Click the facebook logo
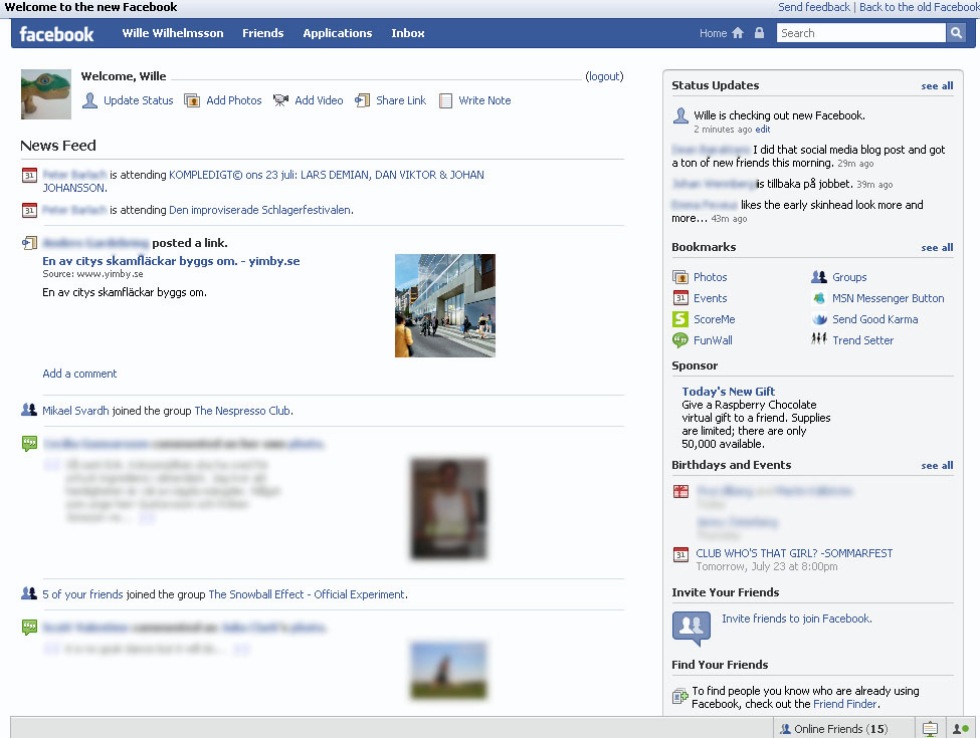Image resolution: width=980 pixels, height=738 pixels. [x=56, y=34]
